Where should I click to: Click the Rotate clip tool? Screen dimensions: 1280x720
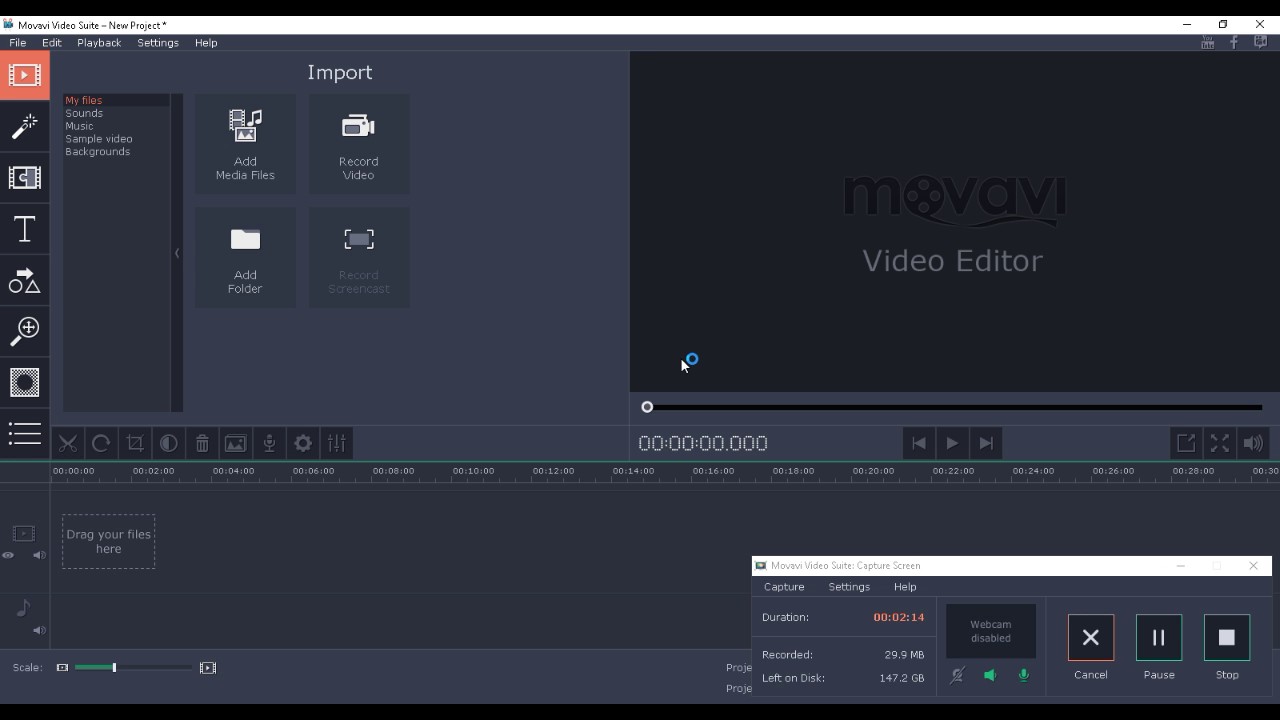click(x=101, y=443)
